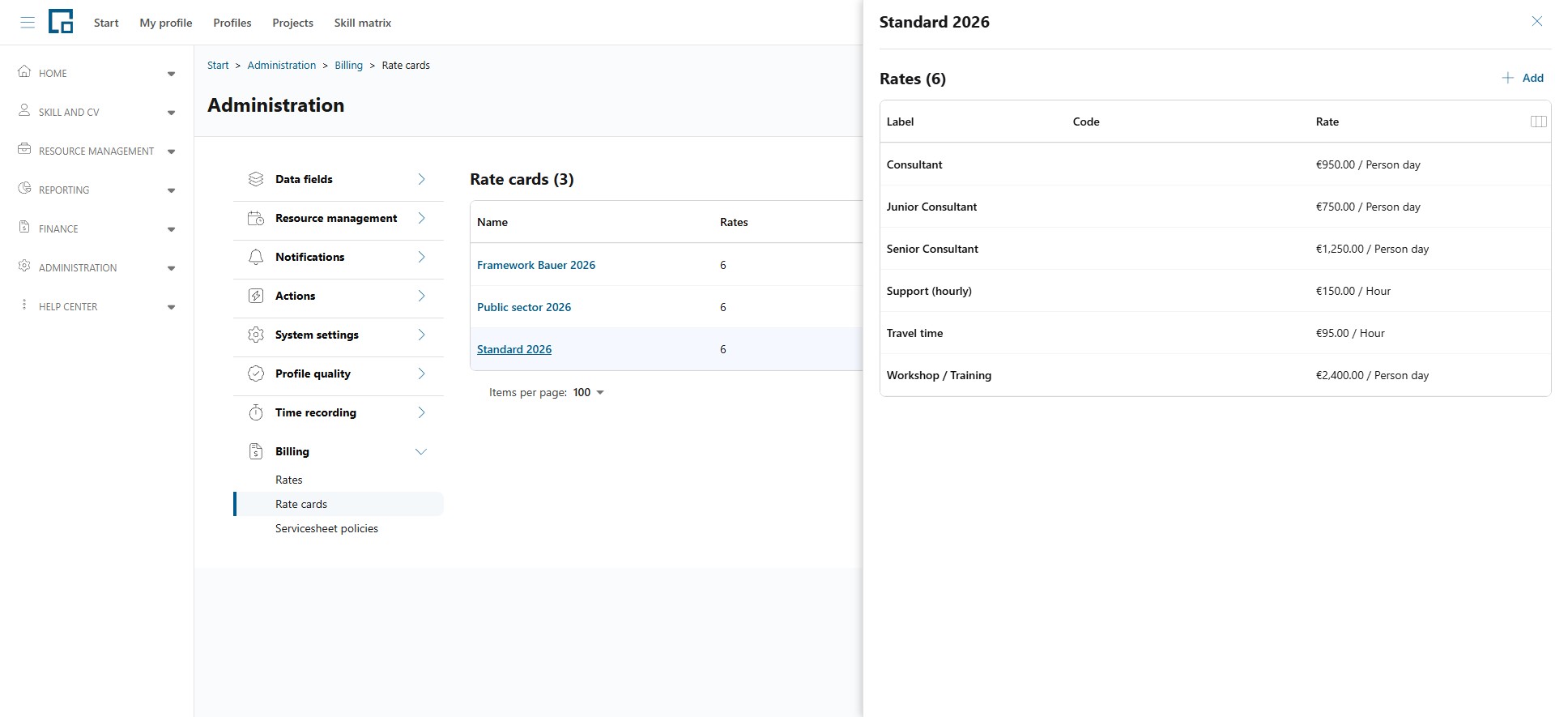1568x717 pixels.
Task: Select the Senior Consultant rate row
Action: click(1215, 249)
